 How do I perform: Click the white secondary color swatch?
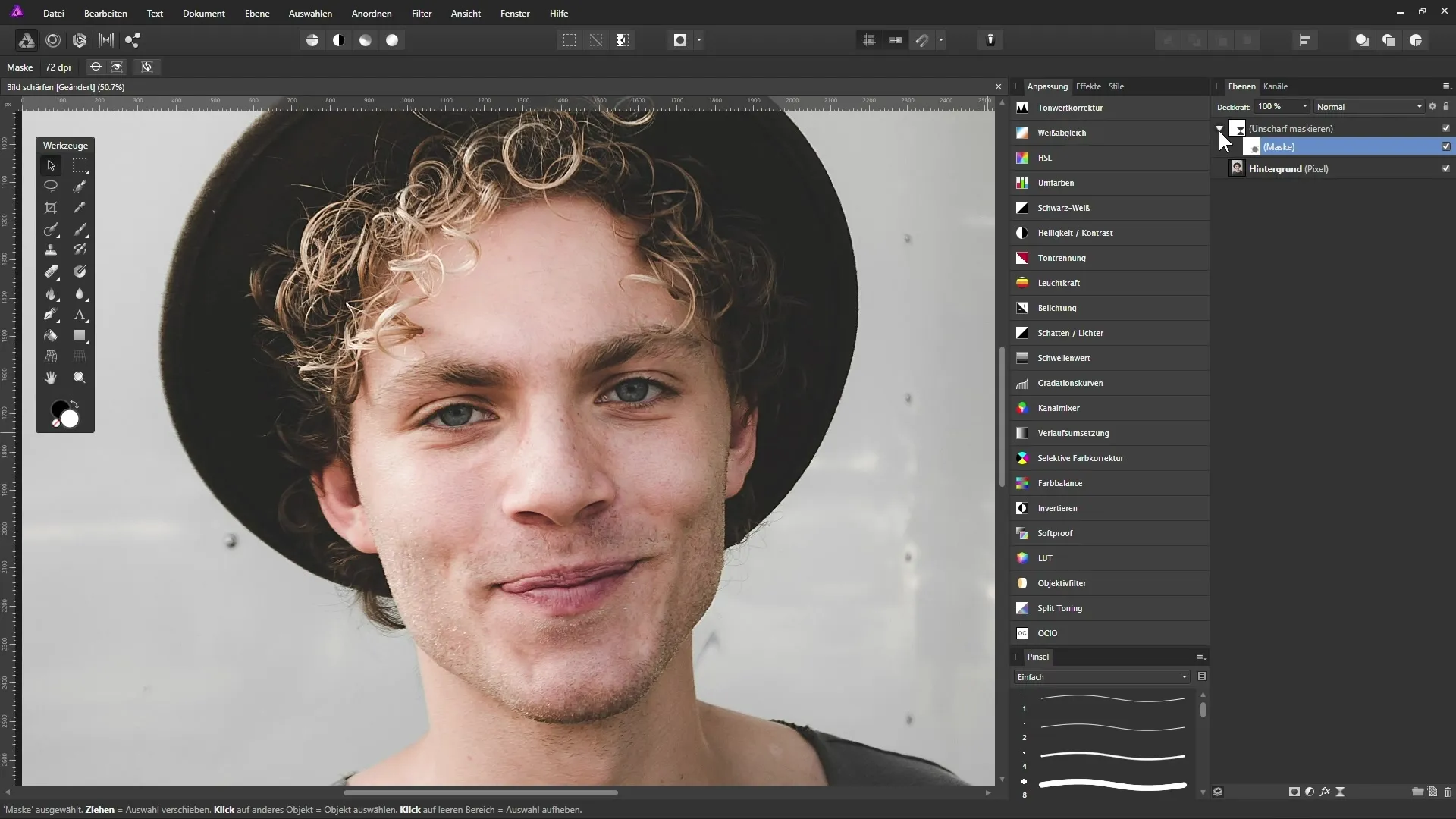tap(71, 419)
